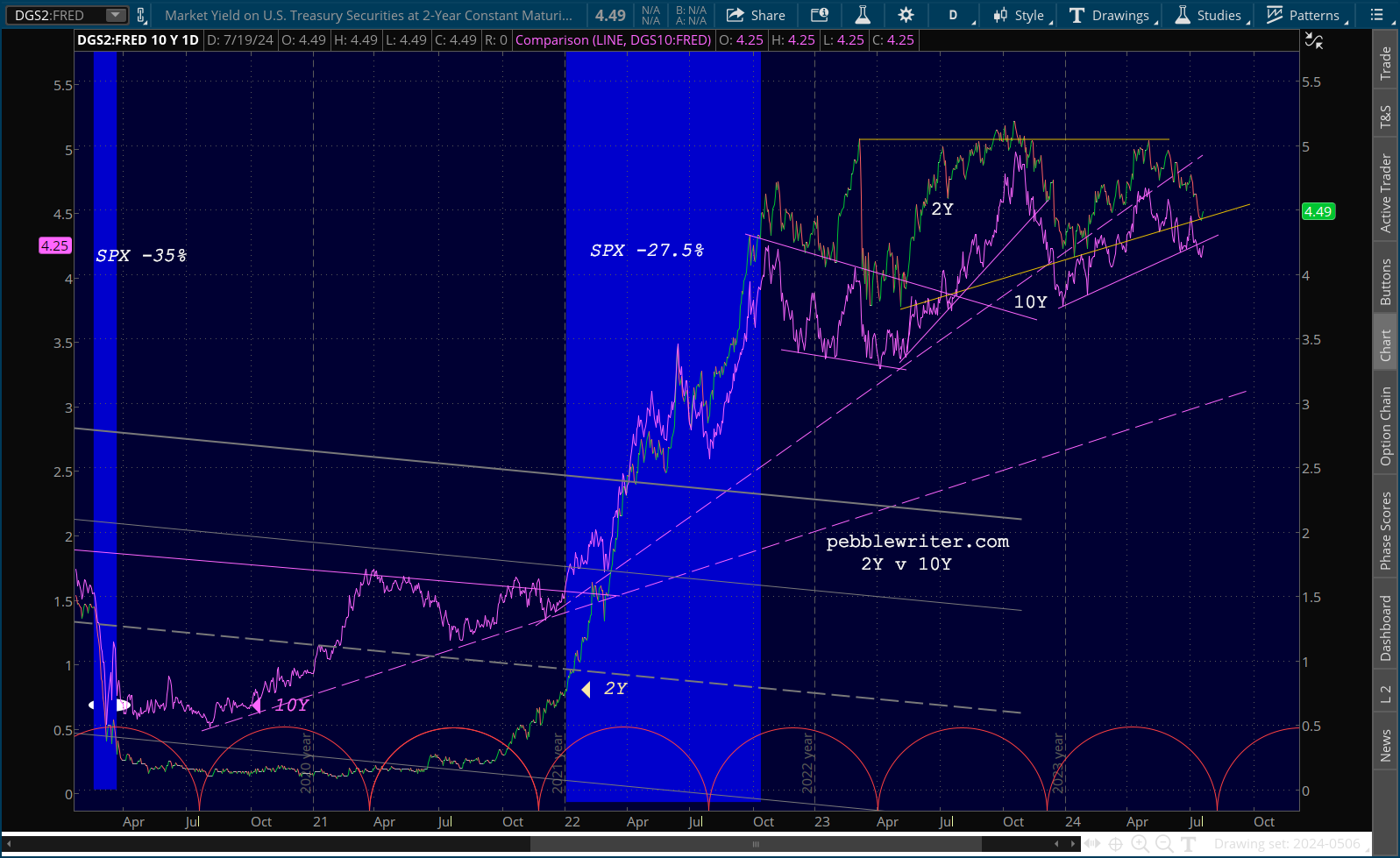Open the Trade sidebar tab

point(1386,63)
